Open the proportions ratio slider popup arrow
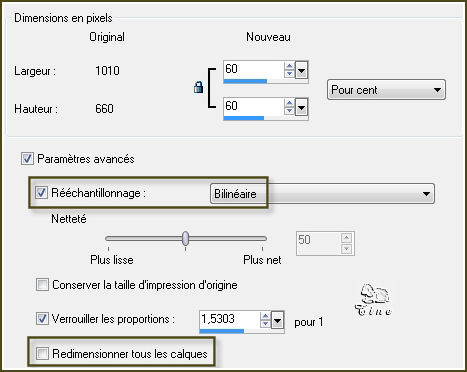The image size is (467, 372). coord(277,320)
